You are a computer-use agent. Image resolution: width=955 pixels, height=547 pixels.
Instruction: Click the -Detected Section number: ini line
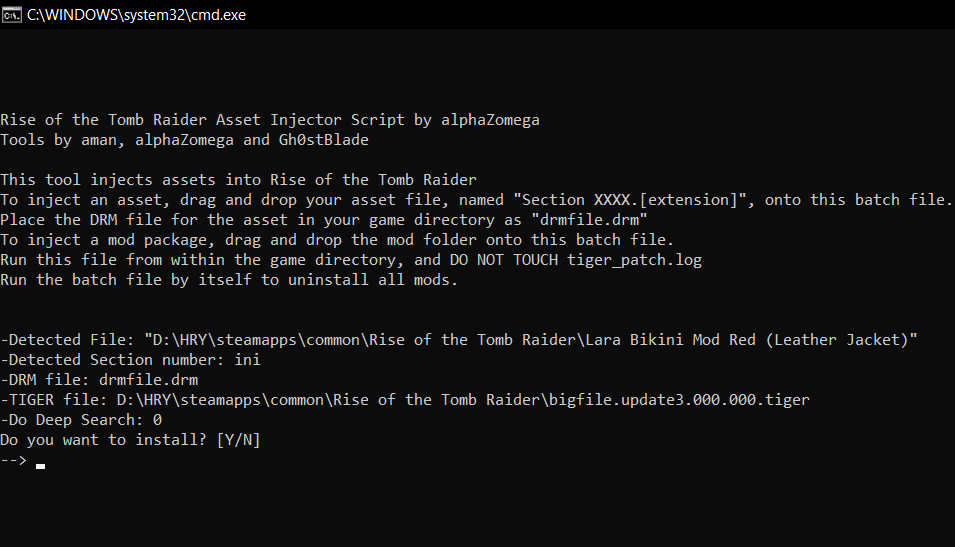tap(130, 360)
